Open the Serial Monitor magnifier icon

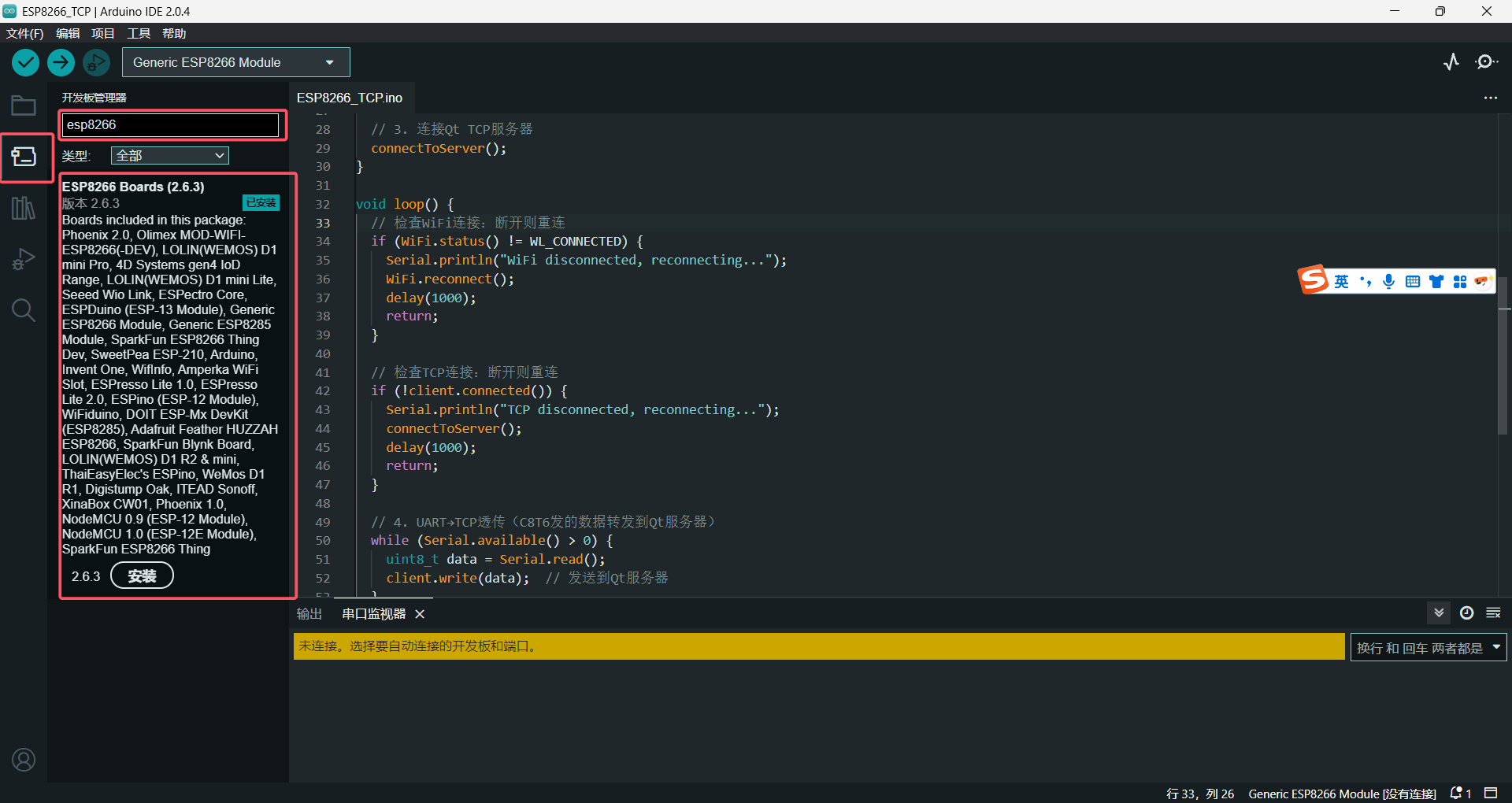(x=1486, y=62)
